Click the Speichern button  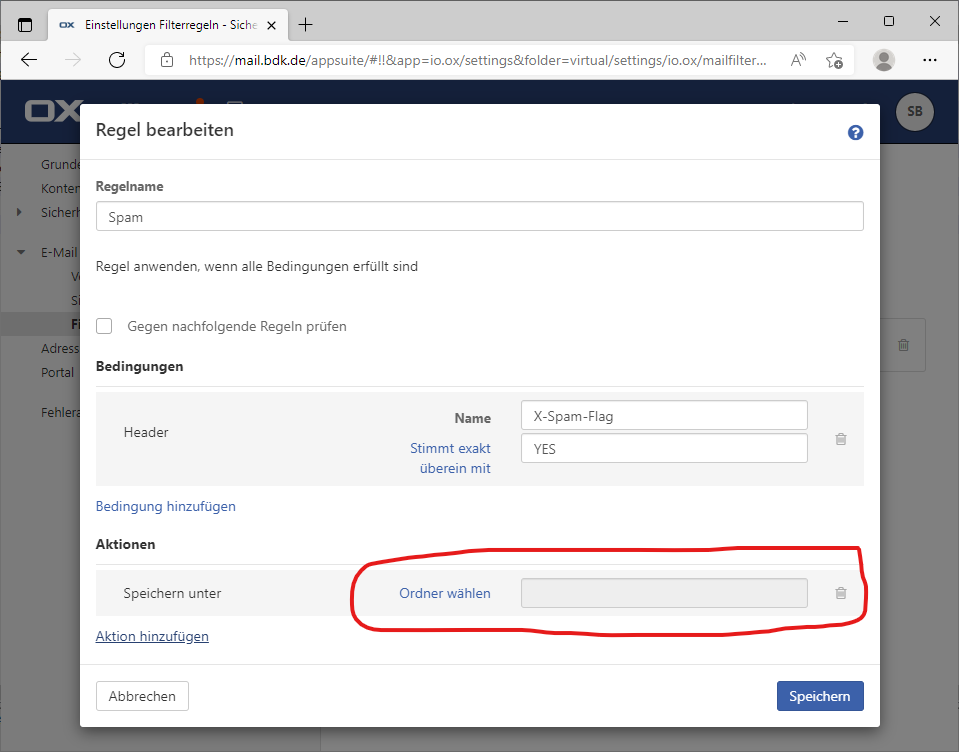point(819,696)
